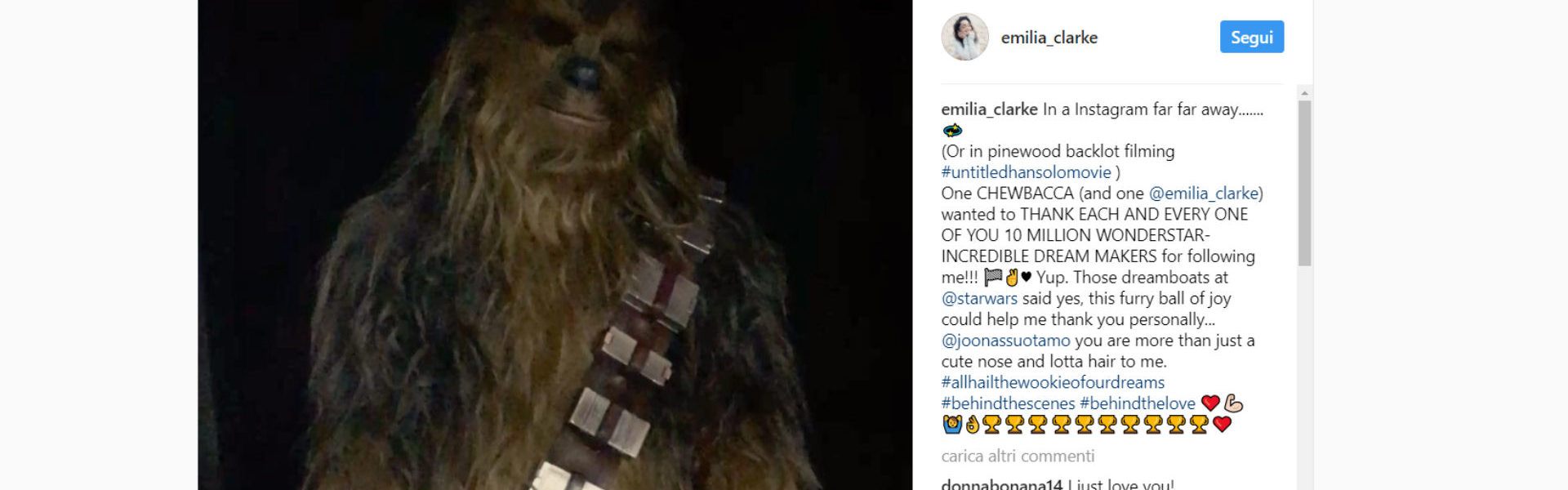Screen dimensions: 1568x490
Task: Click the first trophy emoji in caption
Action: (x=991, y=424)
